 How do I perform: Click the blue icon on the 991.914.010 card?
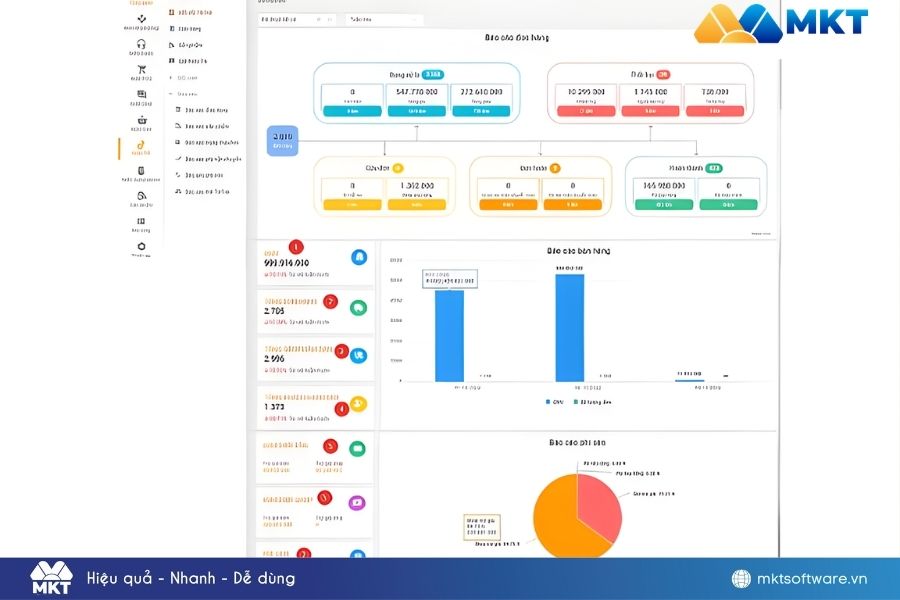coord(359,257)
